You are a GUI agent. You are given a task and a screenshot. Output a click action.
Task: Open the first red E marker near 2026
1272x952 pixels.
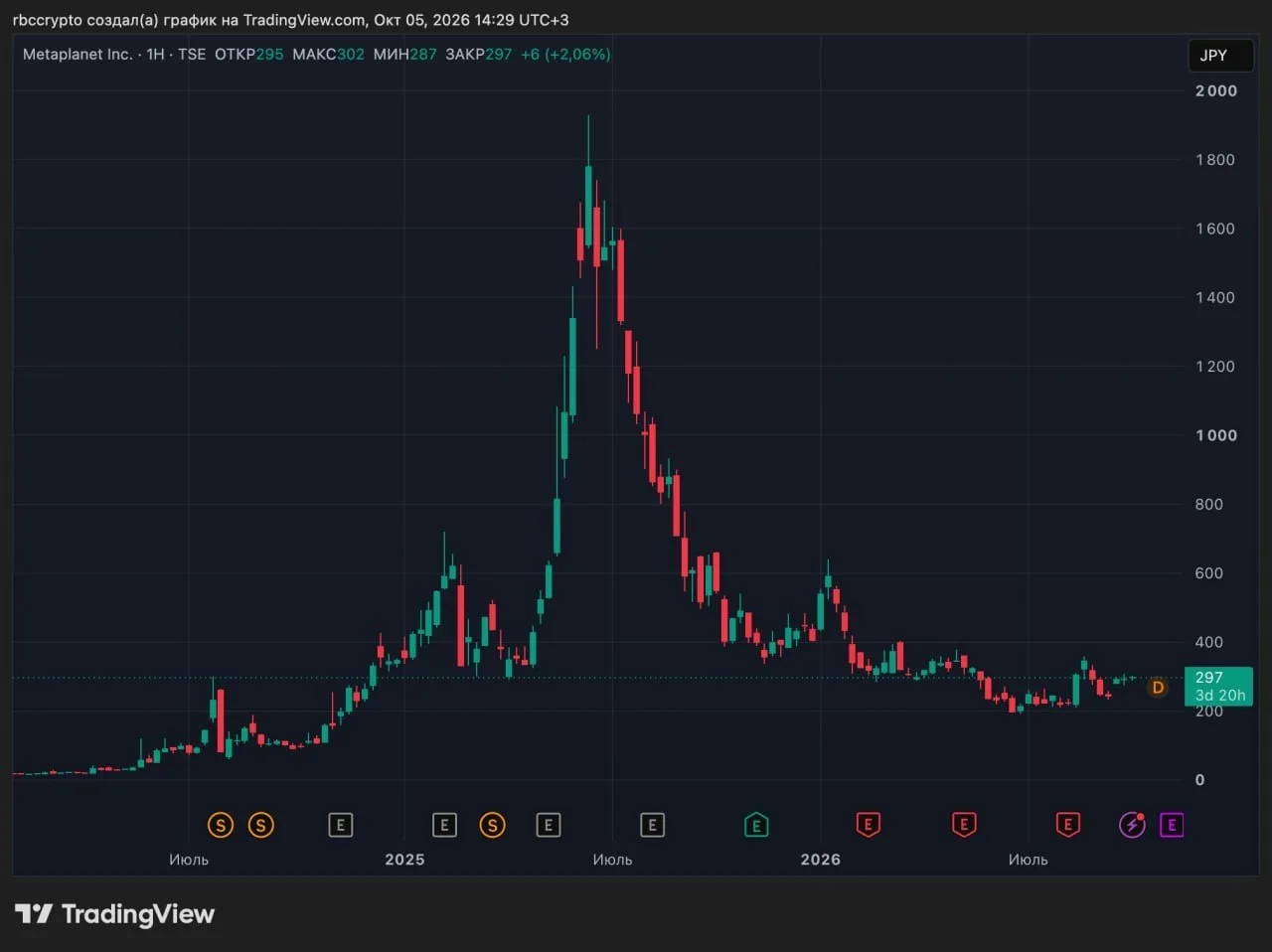pyautogui.click(x=869, y=825)
